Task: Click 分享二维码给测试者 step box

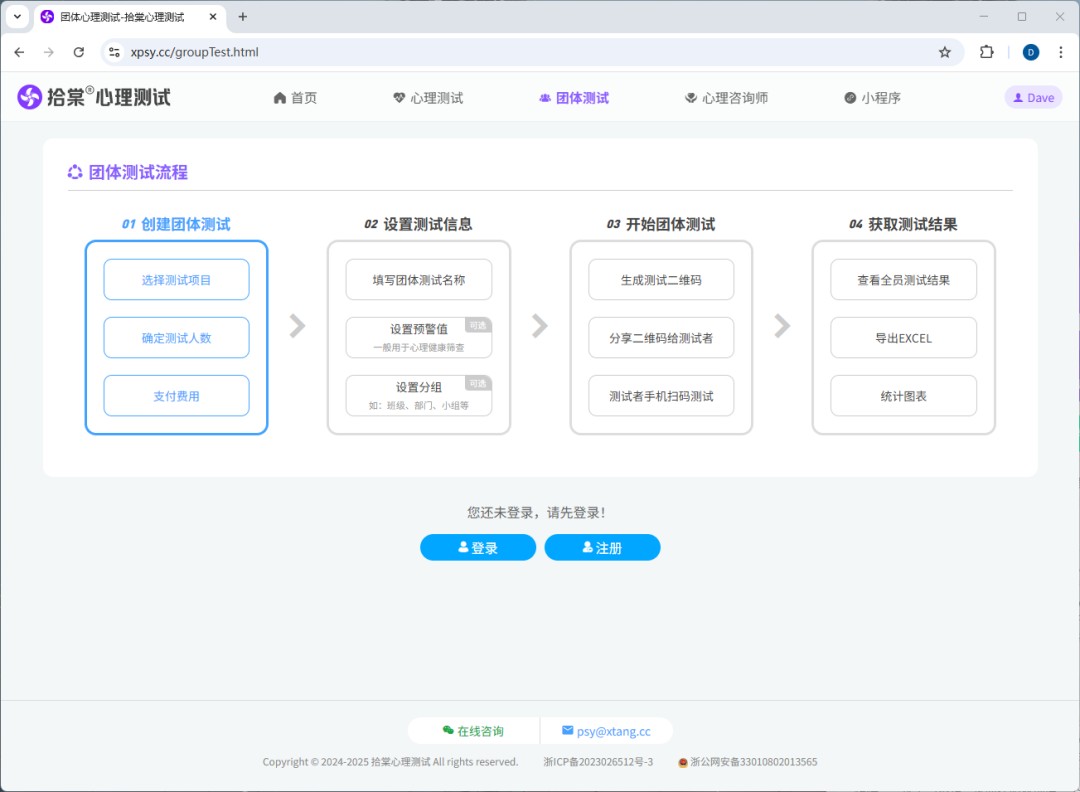Action: click(x=661, y=337)
